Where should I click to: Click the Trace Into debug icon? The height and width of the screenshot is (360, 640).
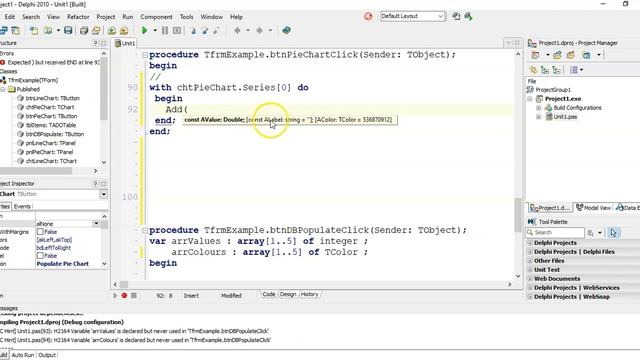point(193,30)
